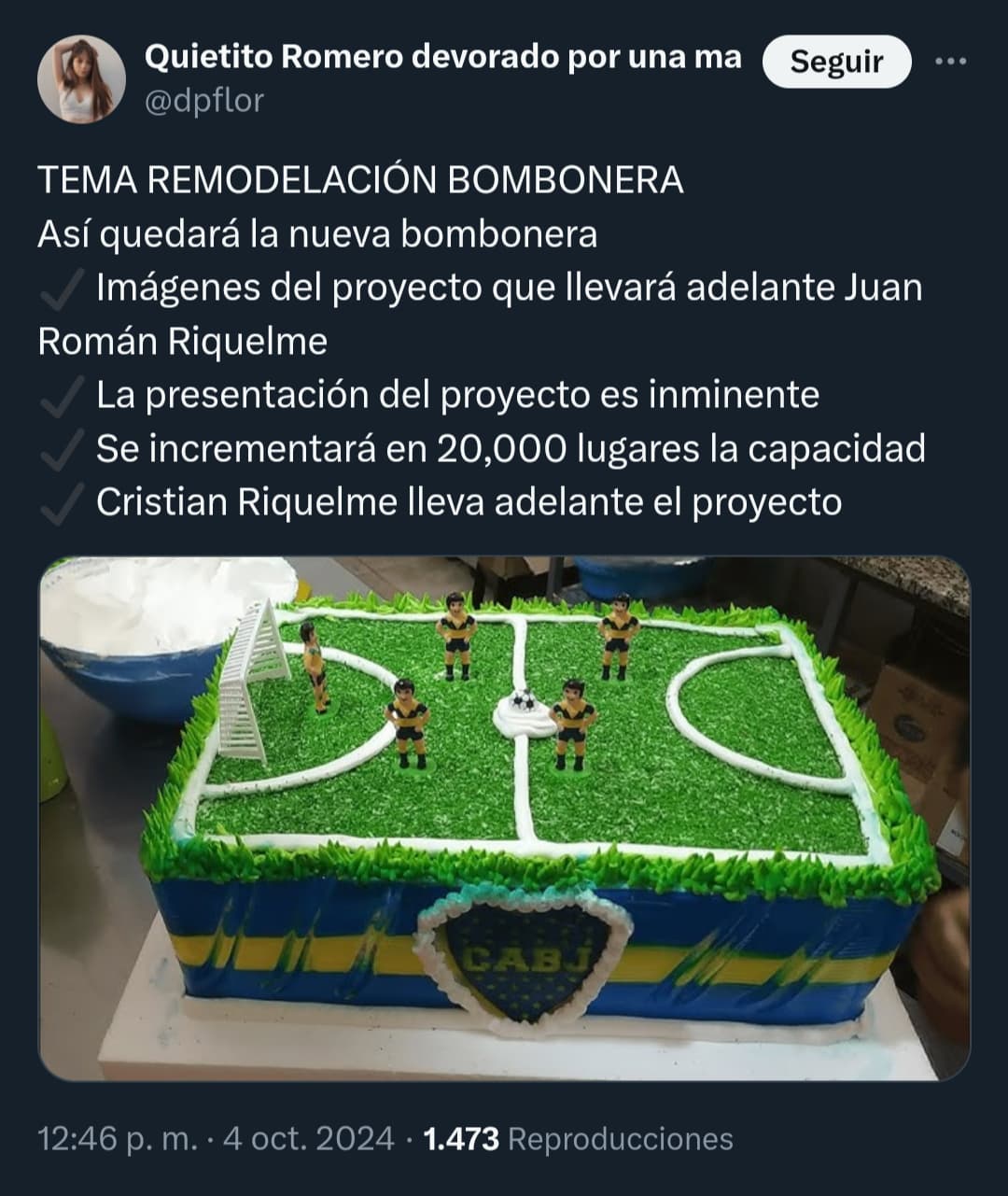Click the Seguir follow button

click(836, 62)
